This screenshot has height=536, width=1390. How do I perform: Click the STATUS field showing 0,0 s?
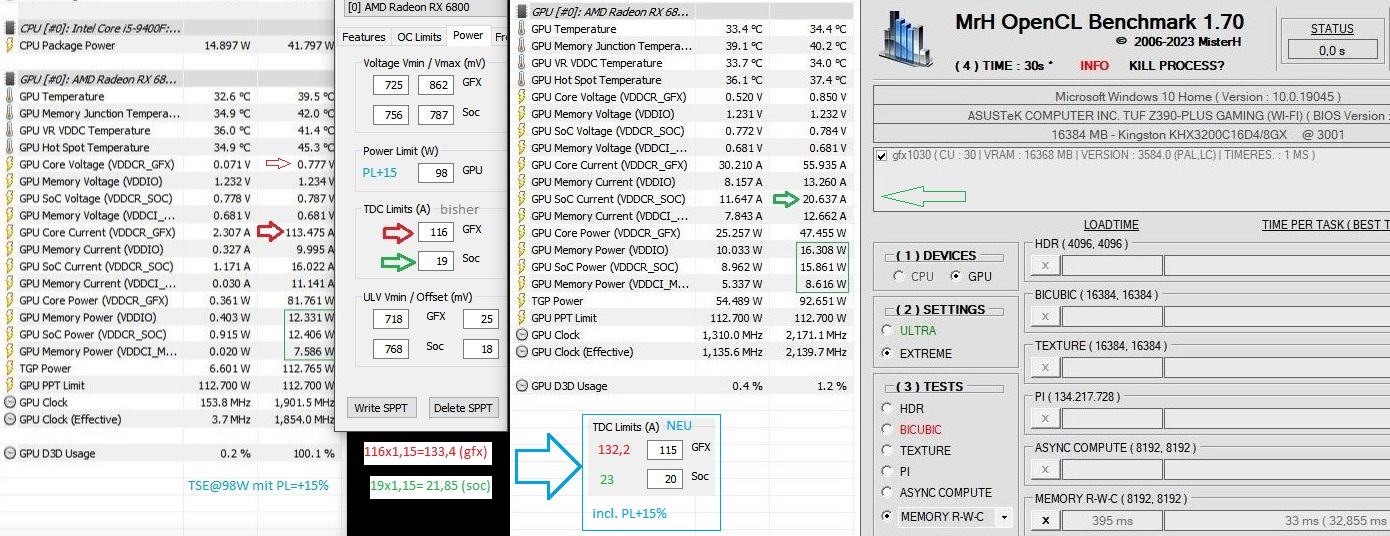coord(1331,49)
